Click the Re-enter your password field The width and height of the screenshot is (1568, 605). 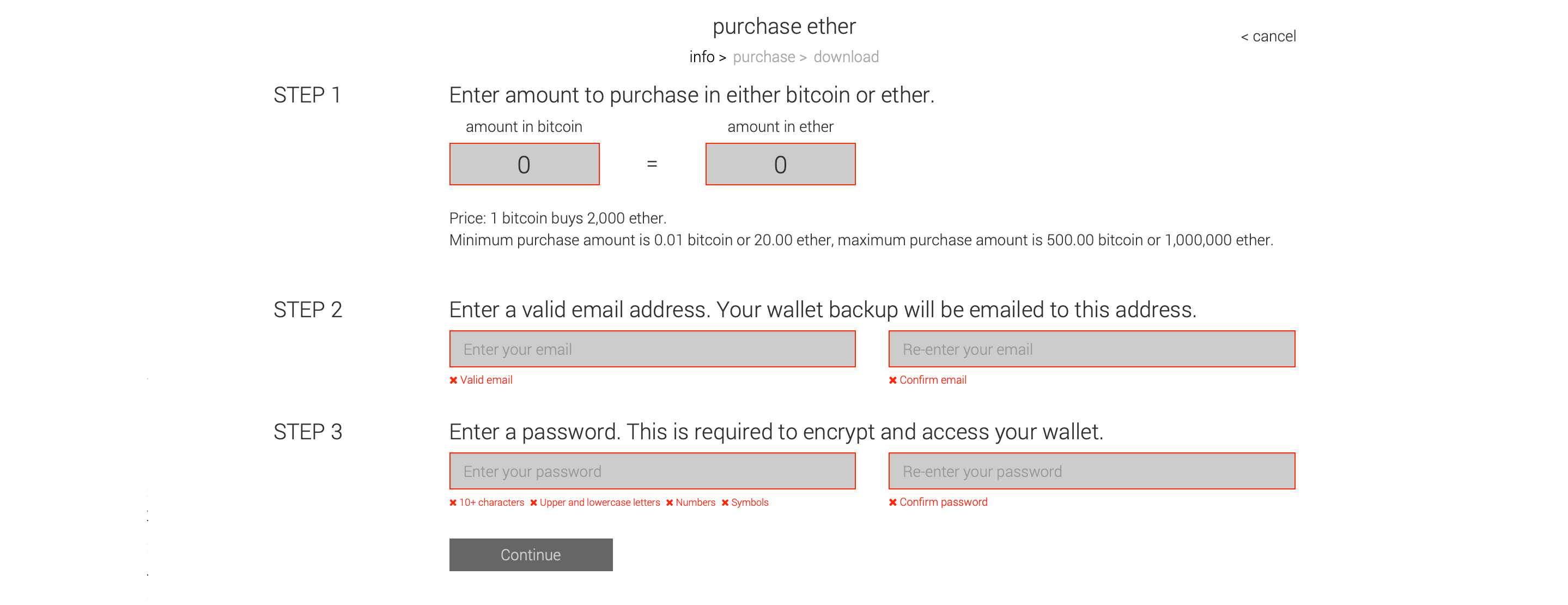click(x=1091, y=470)
